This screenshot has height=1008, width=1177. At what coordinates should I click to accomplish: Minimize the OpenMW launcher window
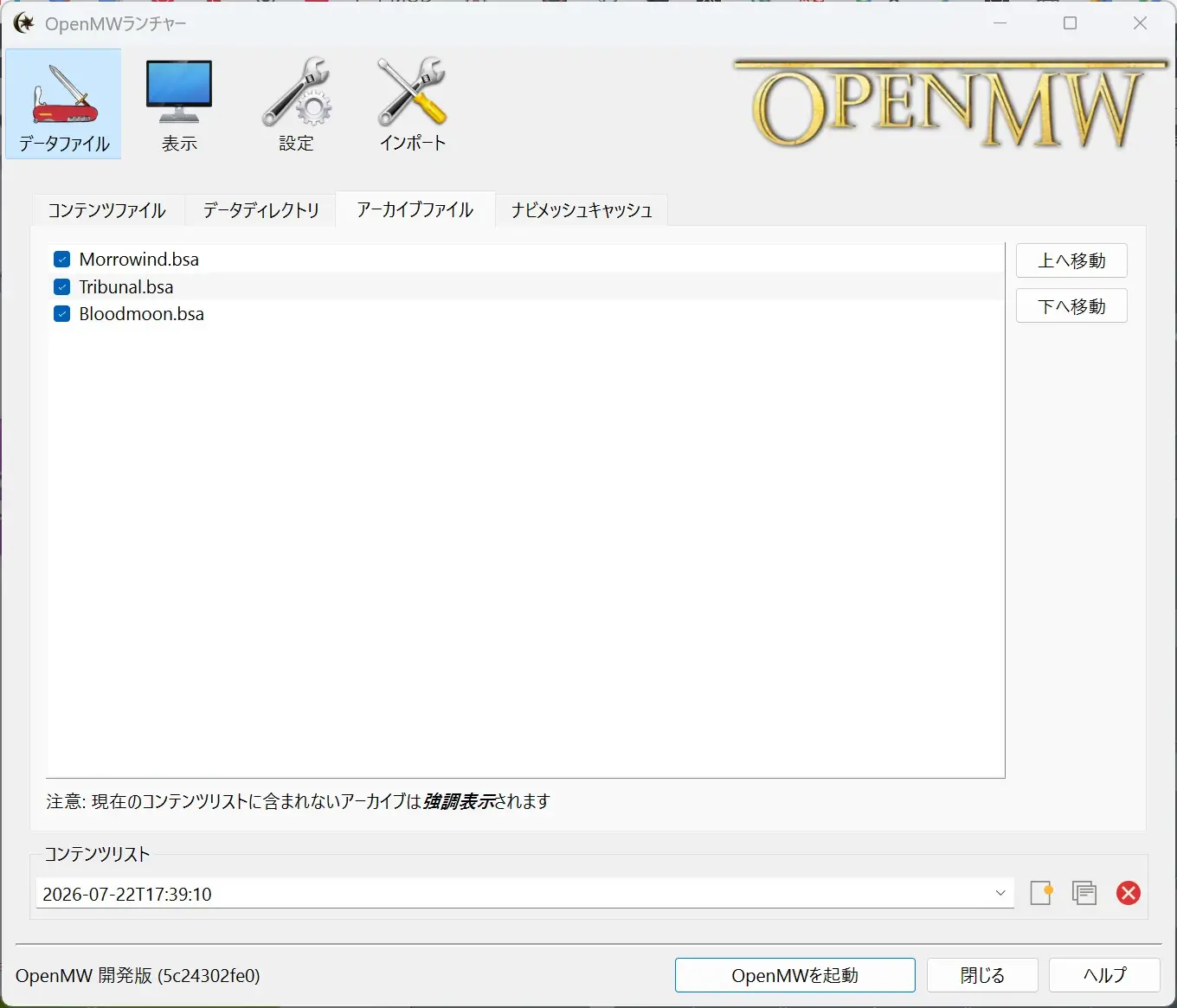click(x=1000, y=23)
